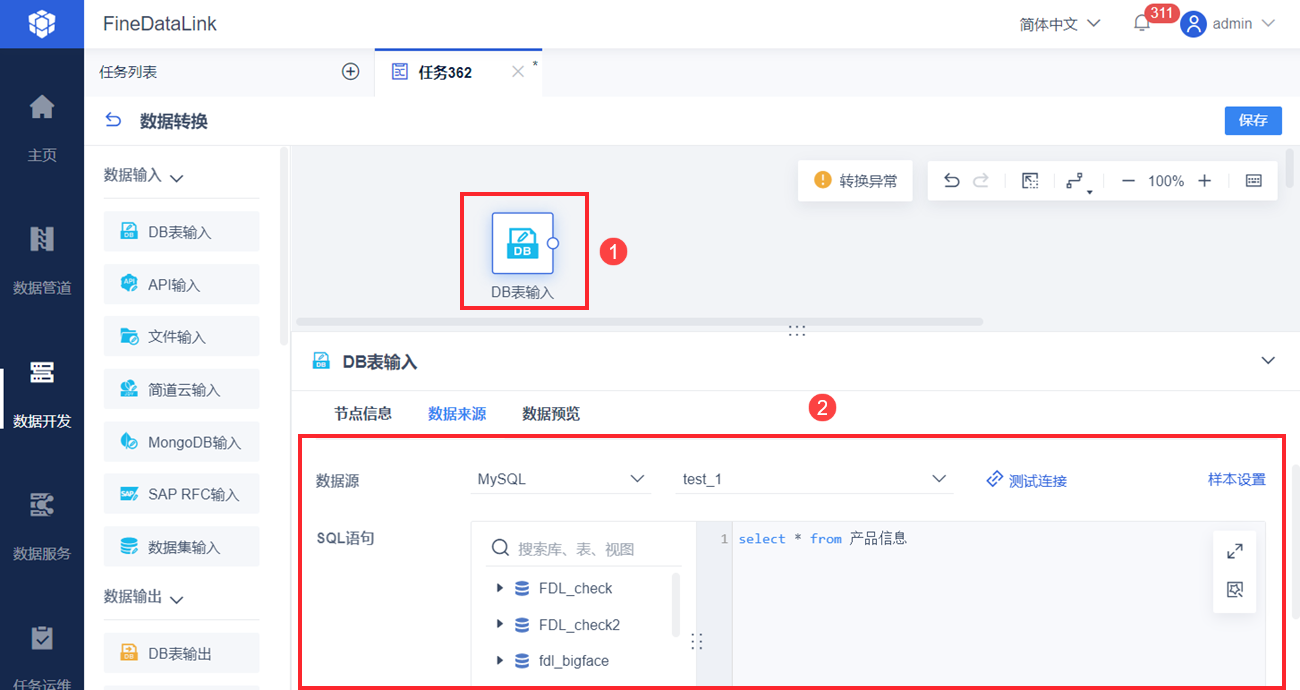Close the 任务362 tab
The image size is (1300, 690).
517,72
